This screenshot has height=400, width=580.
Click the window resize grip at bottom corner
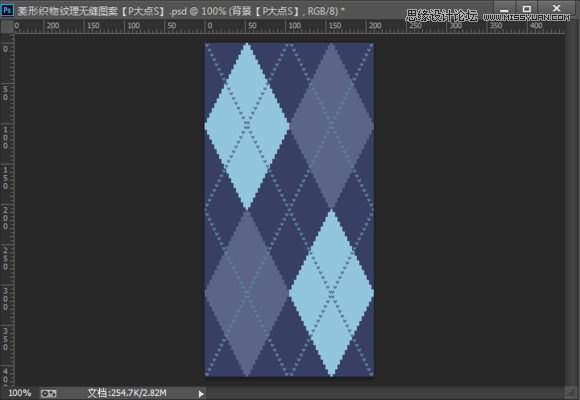pos(571,393)
